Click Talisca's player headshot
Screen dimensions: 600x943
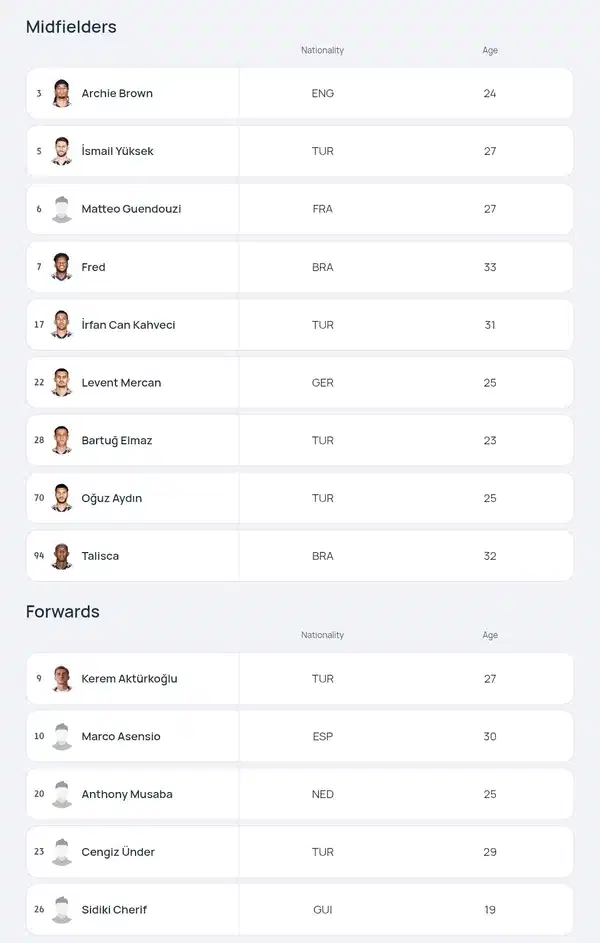click(62, 556)
